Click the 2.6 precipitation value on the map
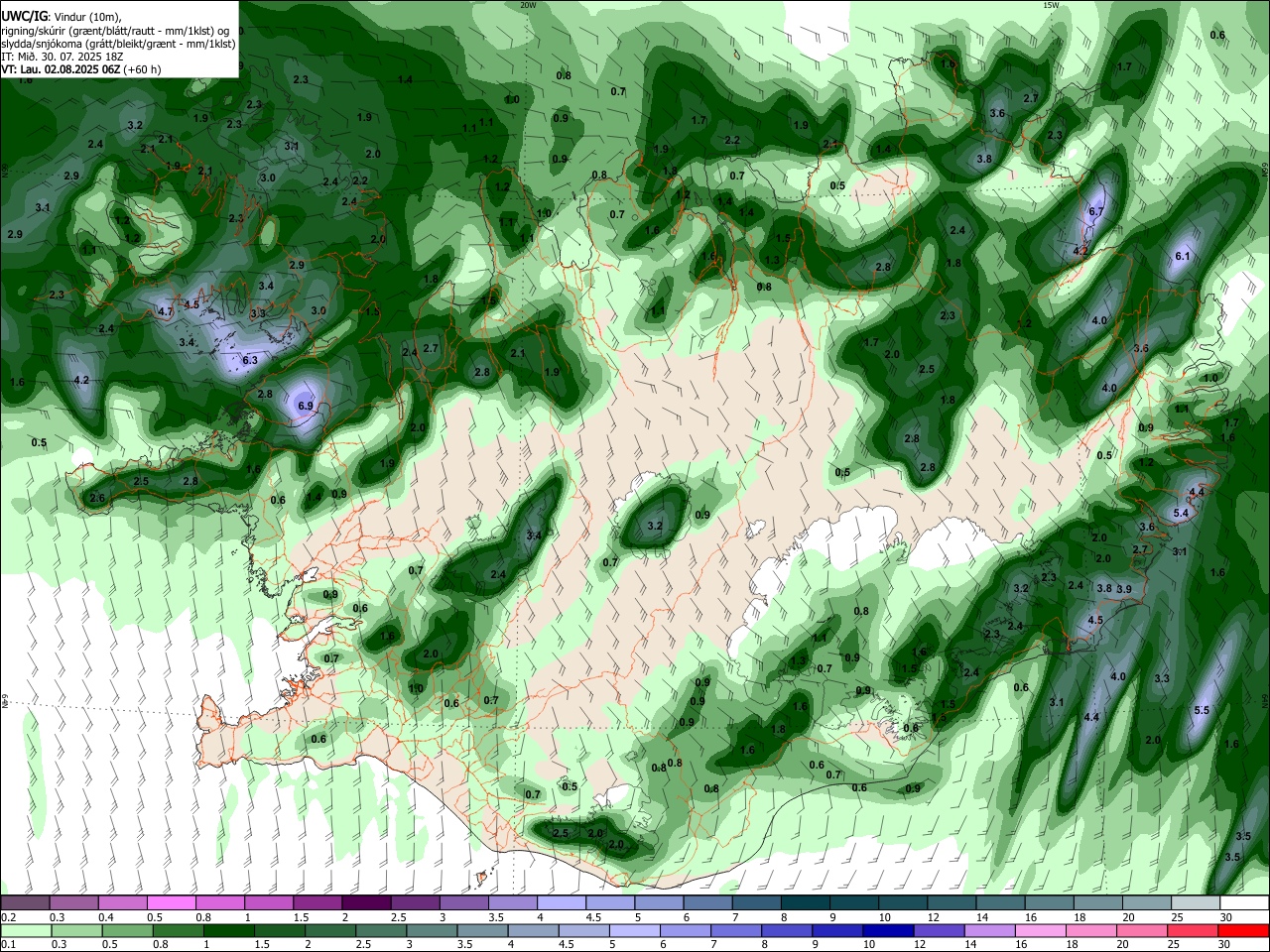Viewport: 1270px width, 952px height. [97, 498]
